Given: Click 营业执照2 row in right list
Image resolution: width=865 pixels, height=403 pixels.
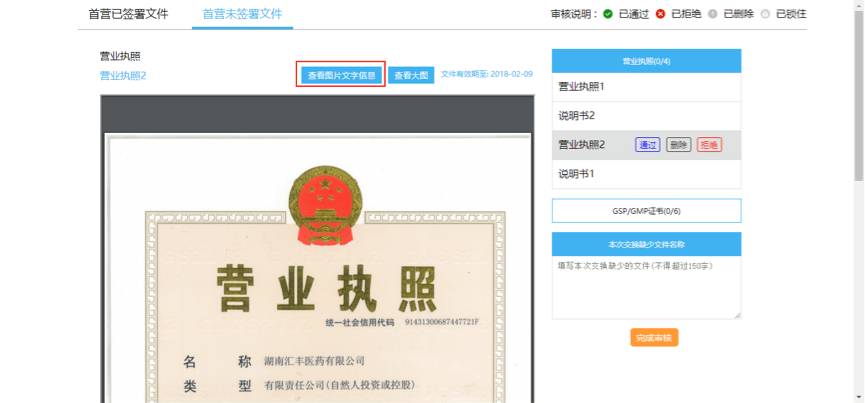Looking at the screenshot, I should click(647, 146).
